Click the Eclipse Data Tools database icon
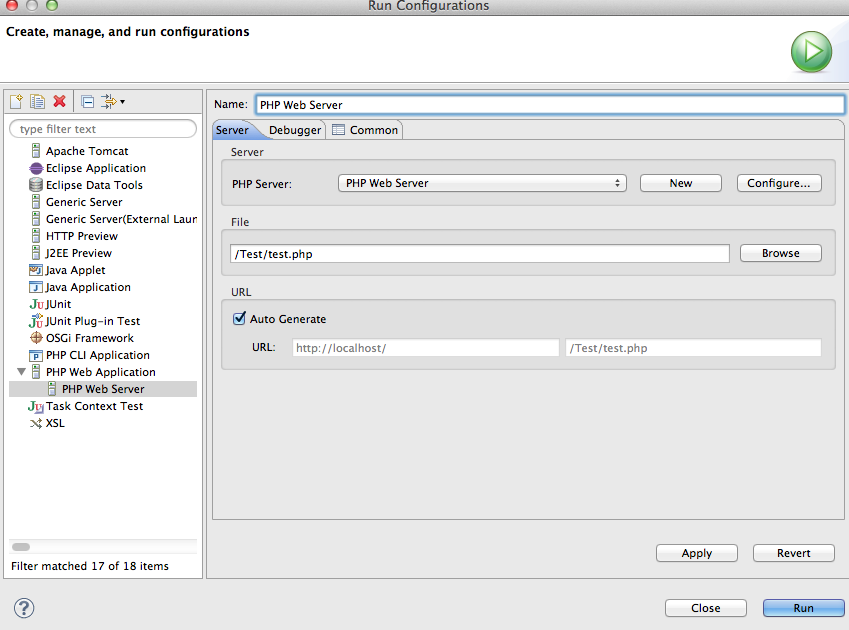Screen dimensions: 849x630 tap(36, 185)
